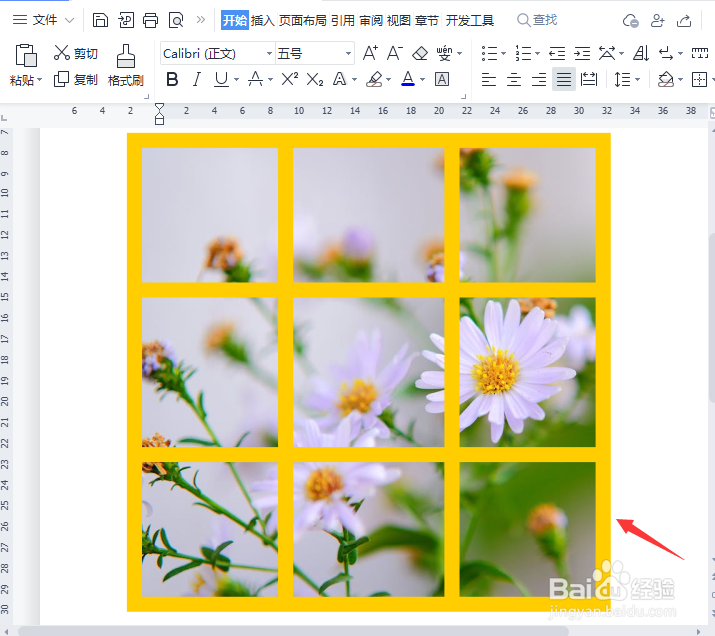Open the 视图 tab
The image size is (715, 636).
pyautogui.click(x=399, y=21)
